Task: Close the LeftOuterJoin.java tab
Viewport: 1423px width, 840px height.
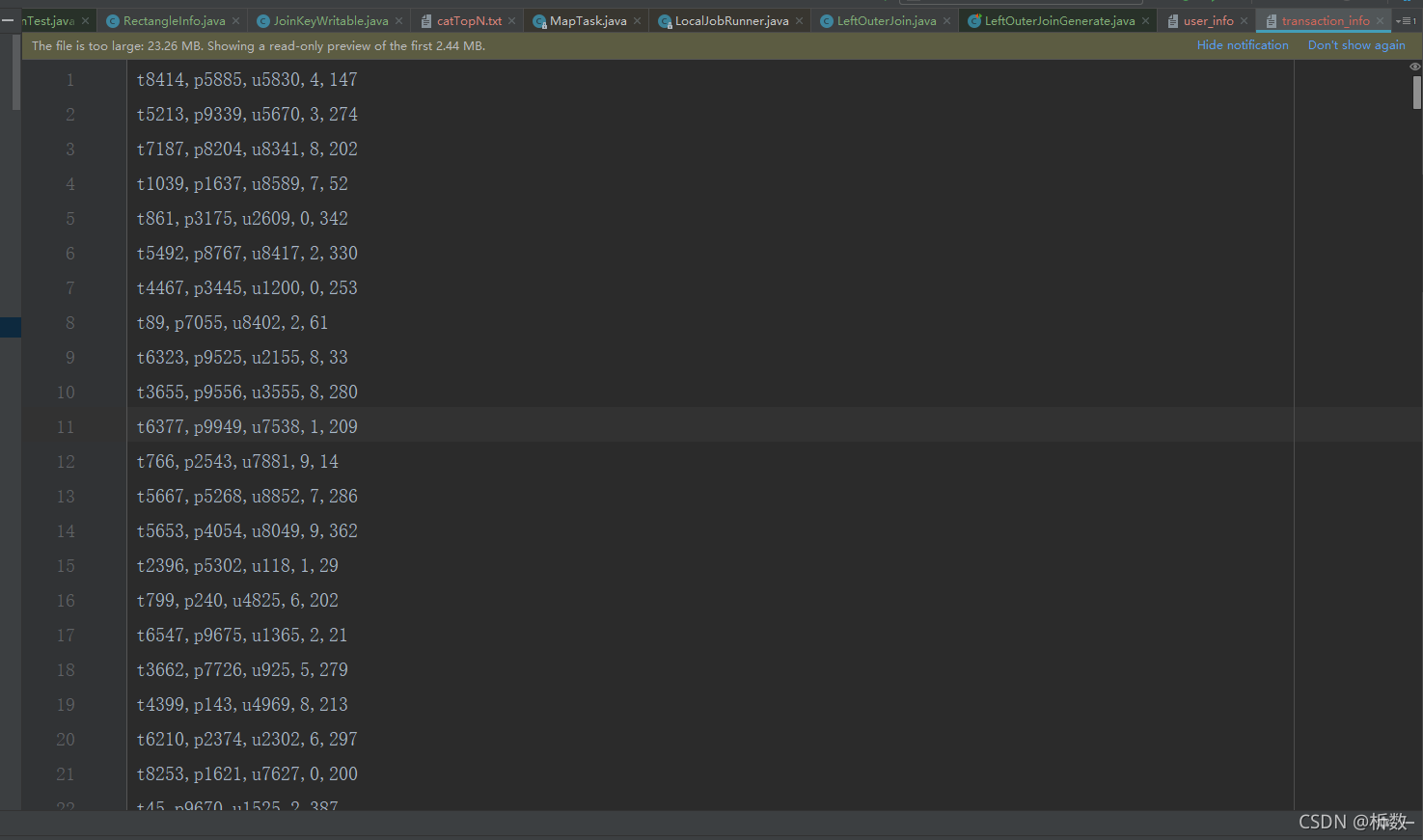Action: pyautogui.click(x=946, y=21)
